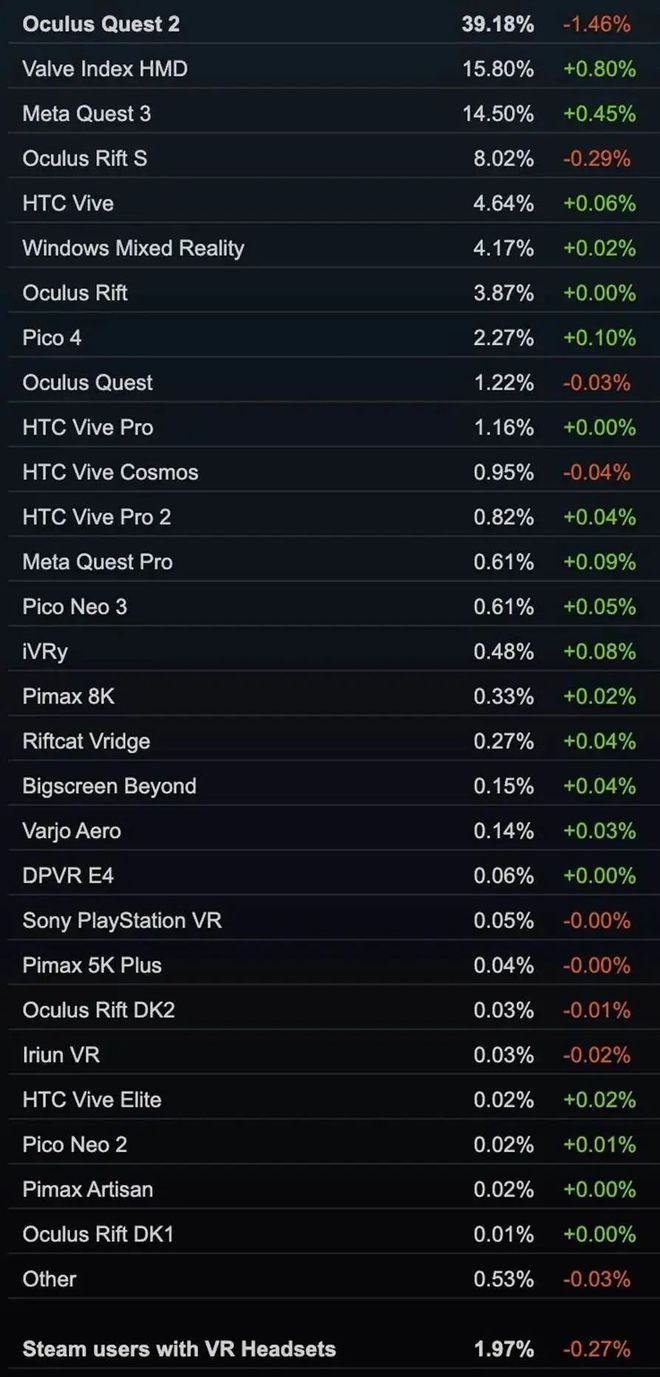This screenshot has width=660, height=1377.
Task: Select the Oculus Quest 2 row
Action: coord(330,23)
